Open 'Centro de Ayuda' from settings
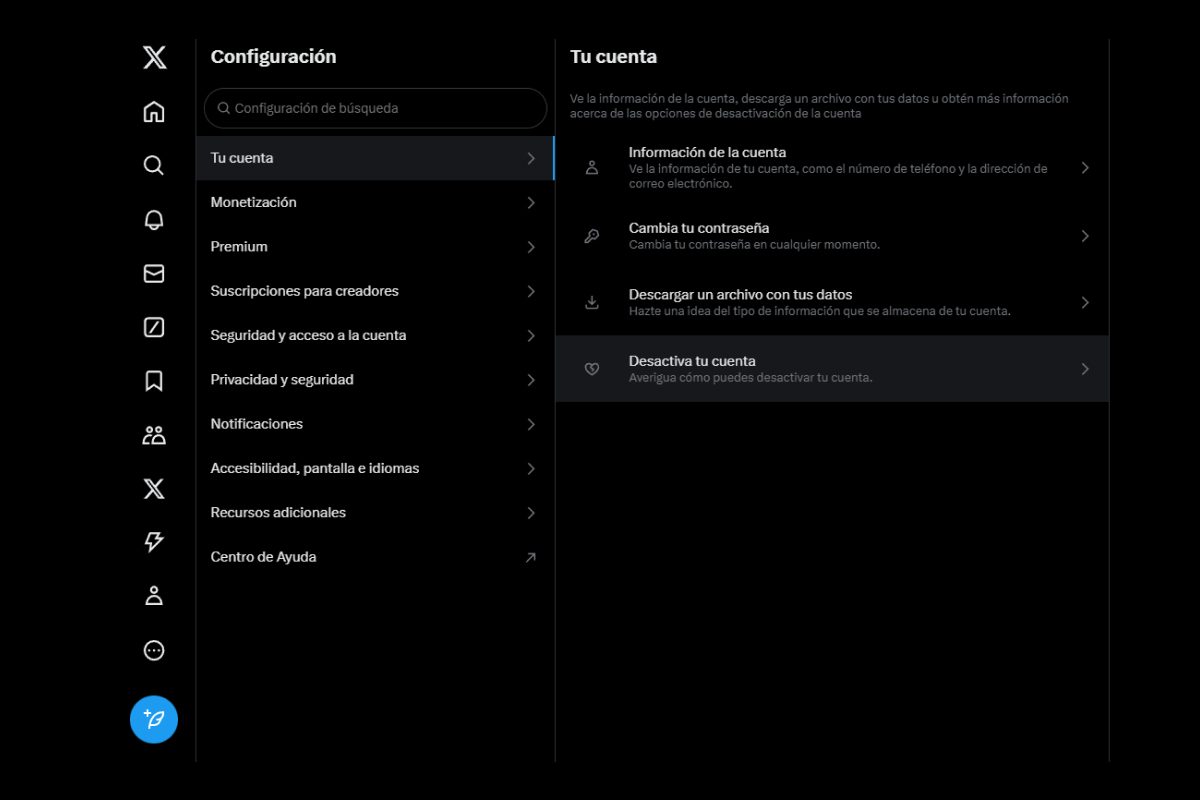Viewport: 1200px width, 800px height. (x=373, y=557)
